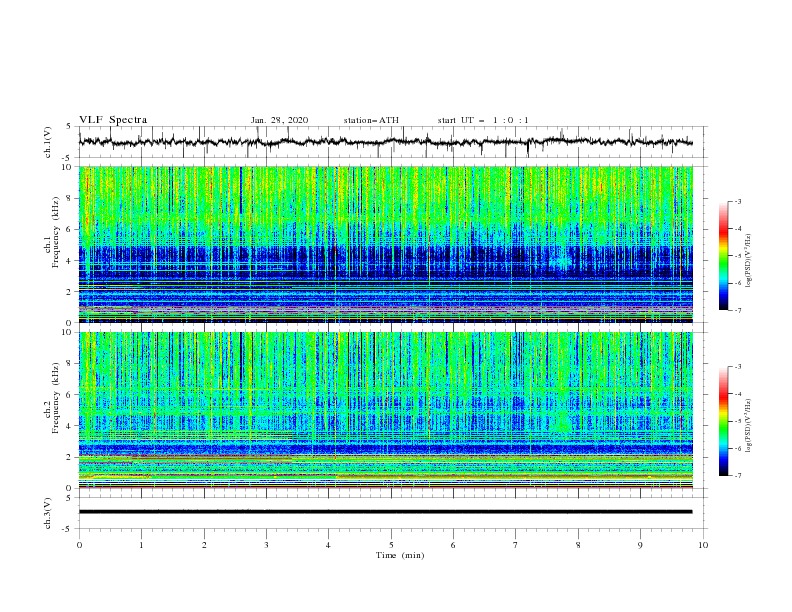Click the "-5" label on ch.1 colorbar

(x=737, y=256)
